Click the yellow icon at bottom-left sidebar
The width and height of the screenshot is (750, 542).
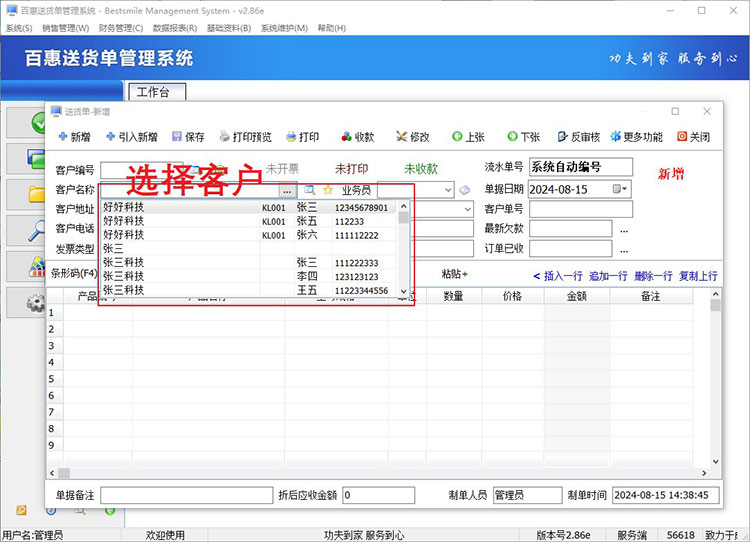point(21,510)
